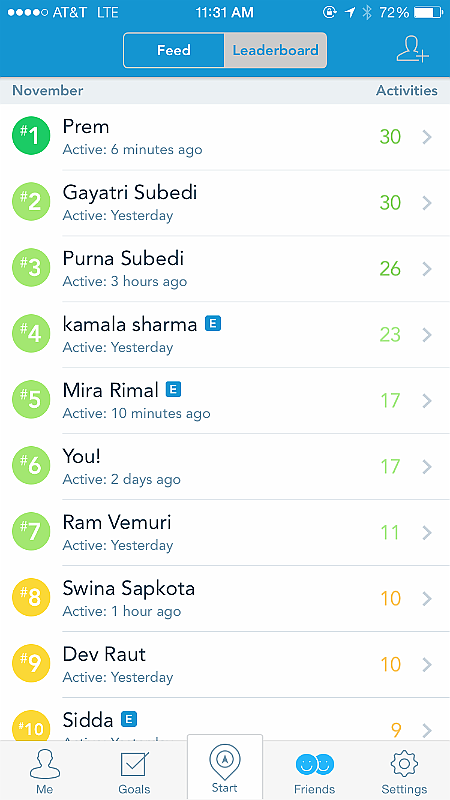Tap the Activities column header
Viewport: 450px width, 800px height.
pyautogui.click(x=407, y=91)
